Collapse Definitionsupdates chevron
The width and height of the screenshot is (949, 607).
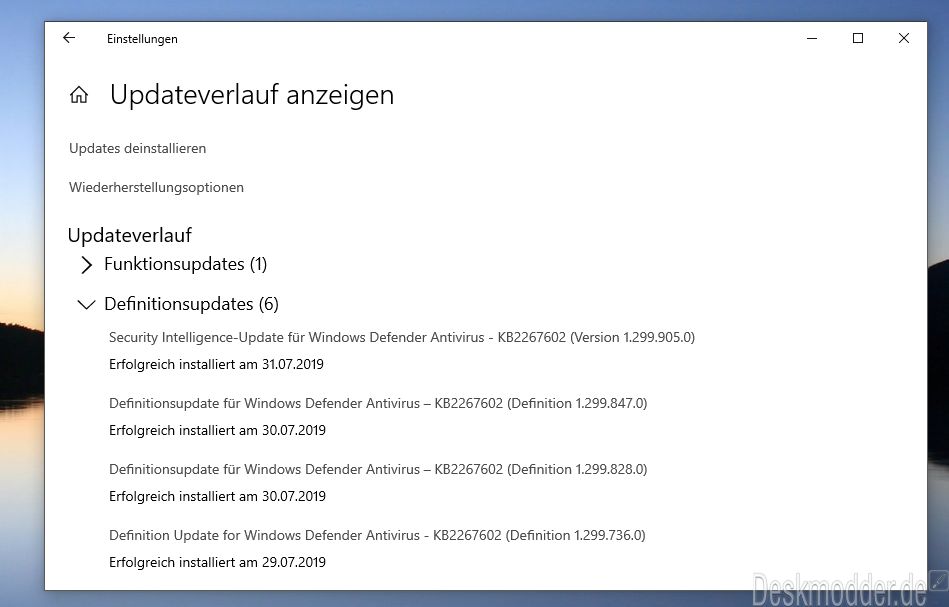[87, 304]
